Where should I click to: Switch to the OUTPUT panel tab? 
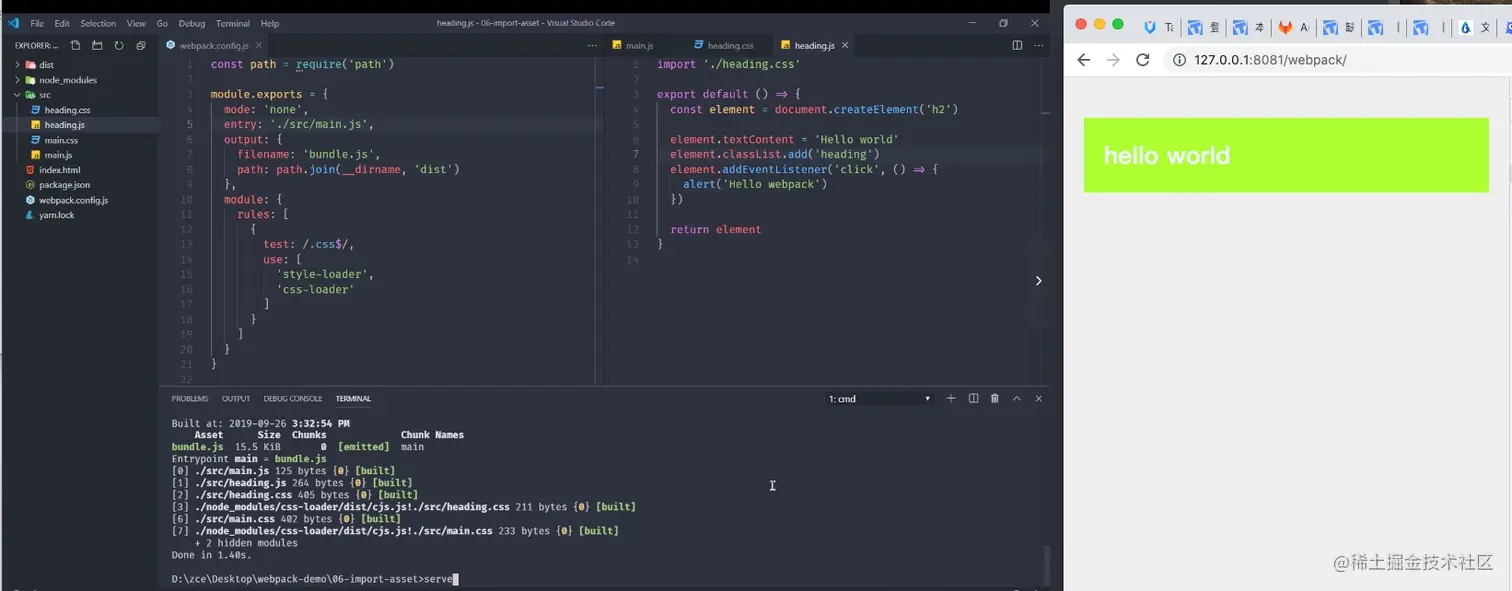point(236,398)
